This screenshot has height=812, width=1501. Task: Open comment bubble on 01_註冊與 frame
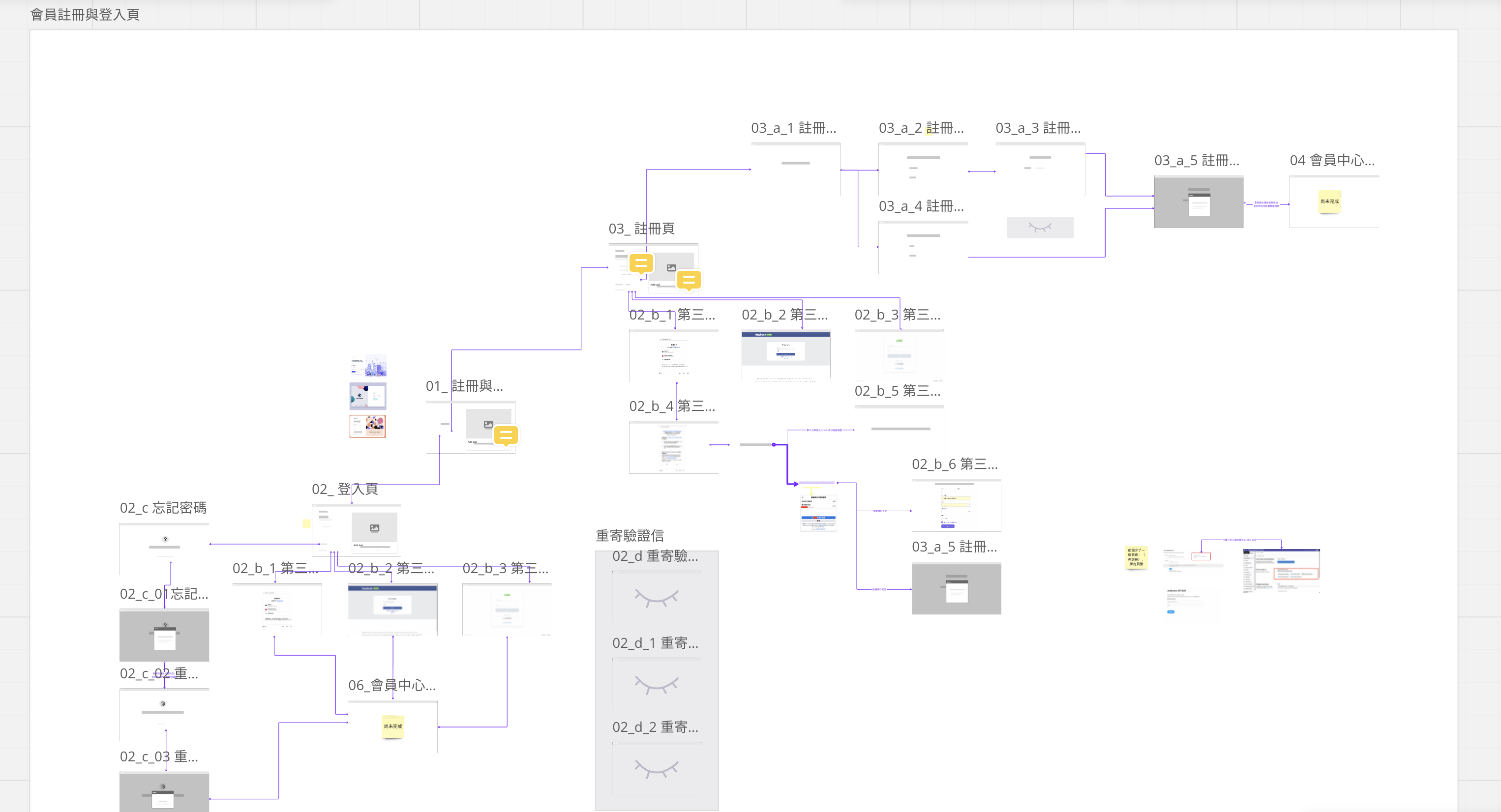tap(506, 435)
